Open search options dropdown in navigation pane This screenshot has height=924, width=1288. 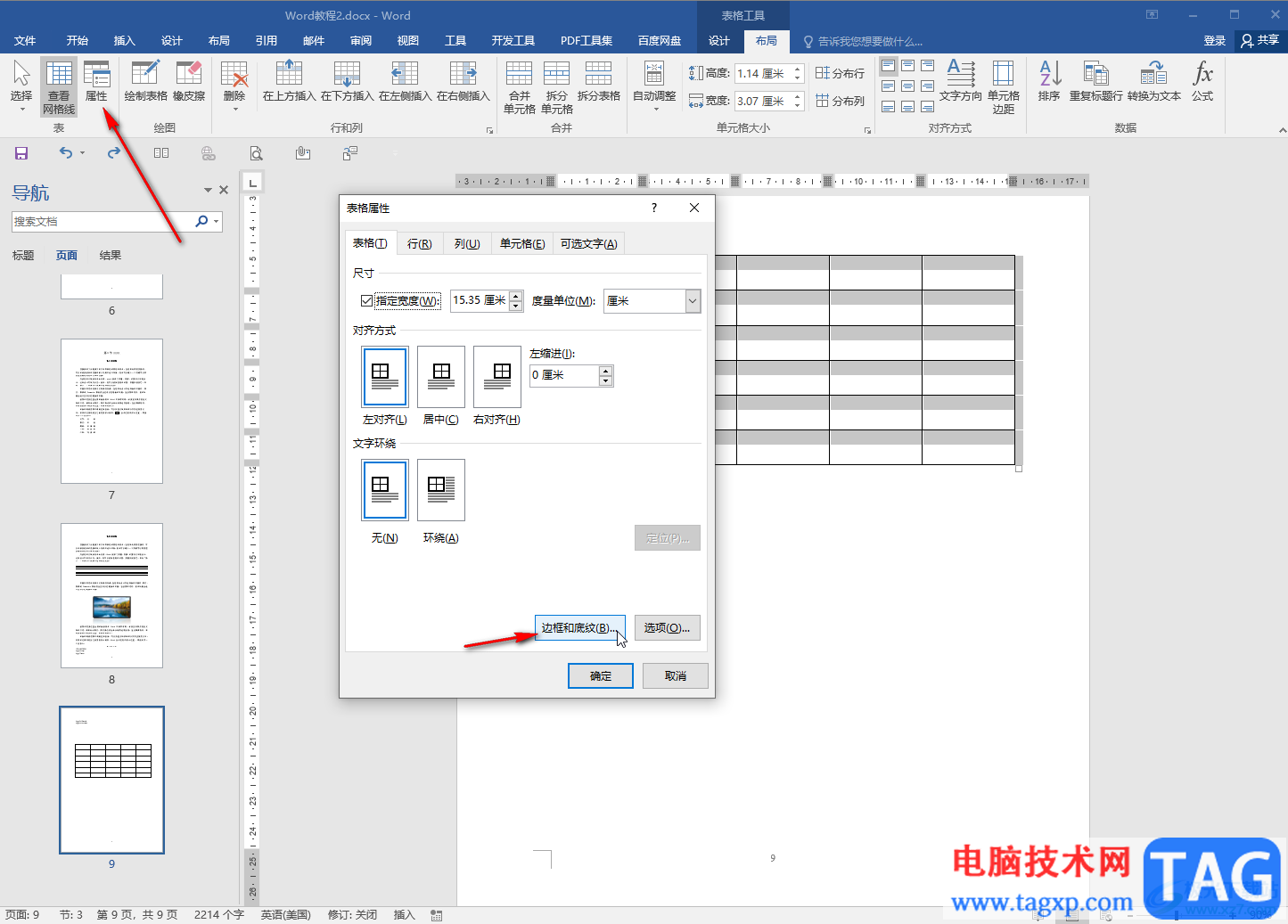217,221
